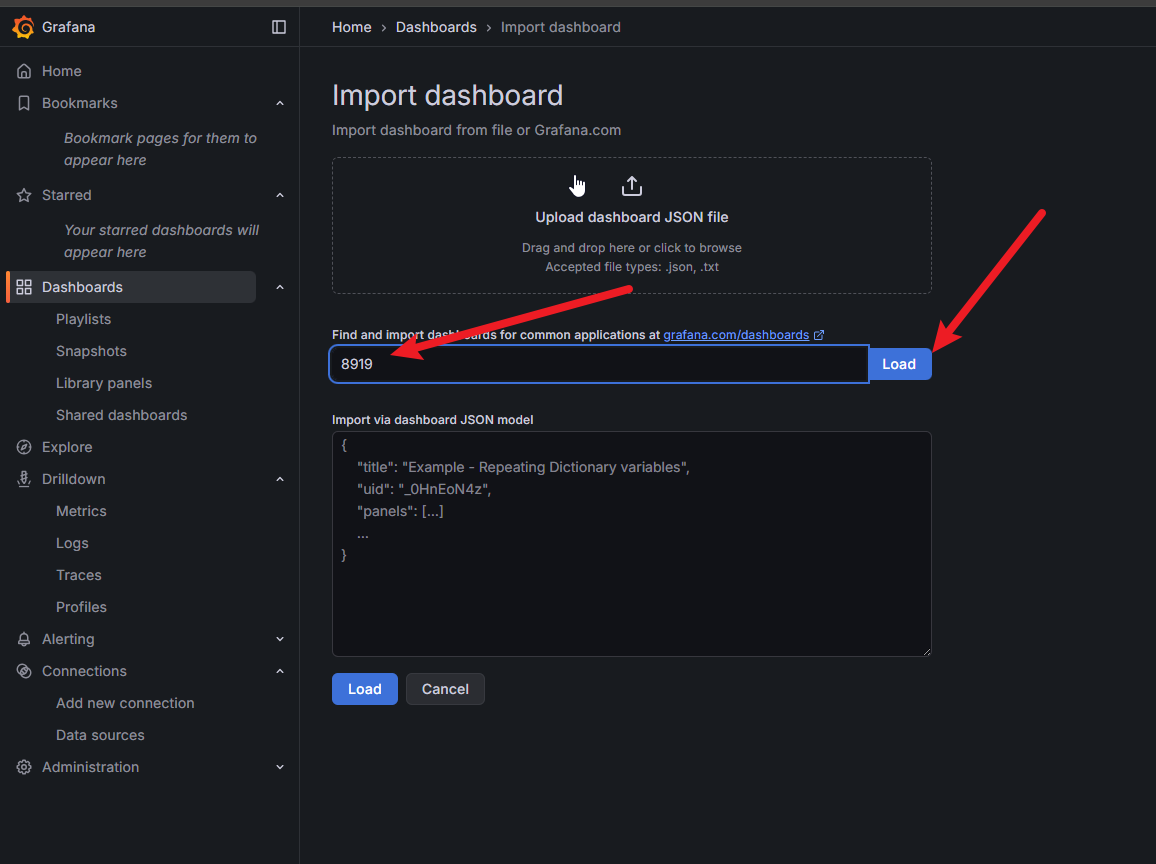Click the bottom Load button
The height and width of the screenshot is (864, 1156).
click(x=365, y=689)
